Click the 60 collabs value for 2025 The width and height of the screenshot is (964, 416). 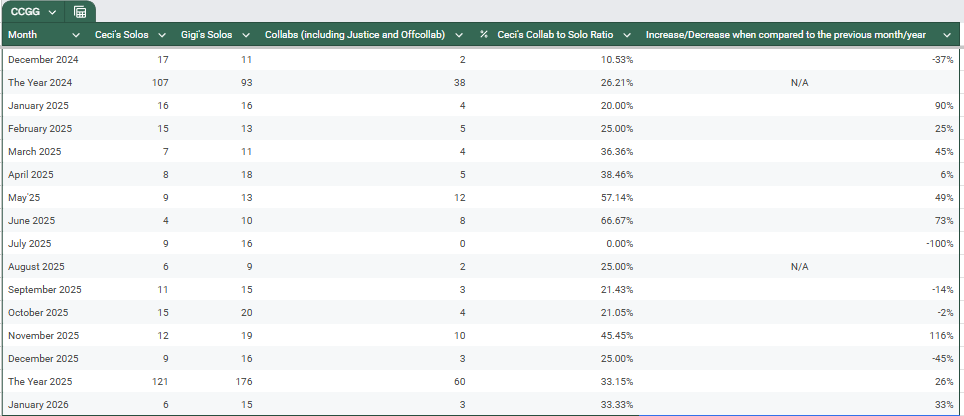coord(459,382)
